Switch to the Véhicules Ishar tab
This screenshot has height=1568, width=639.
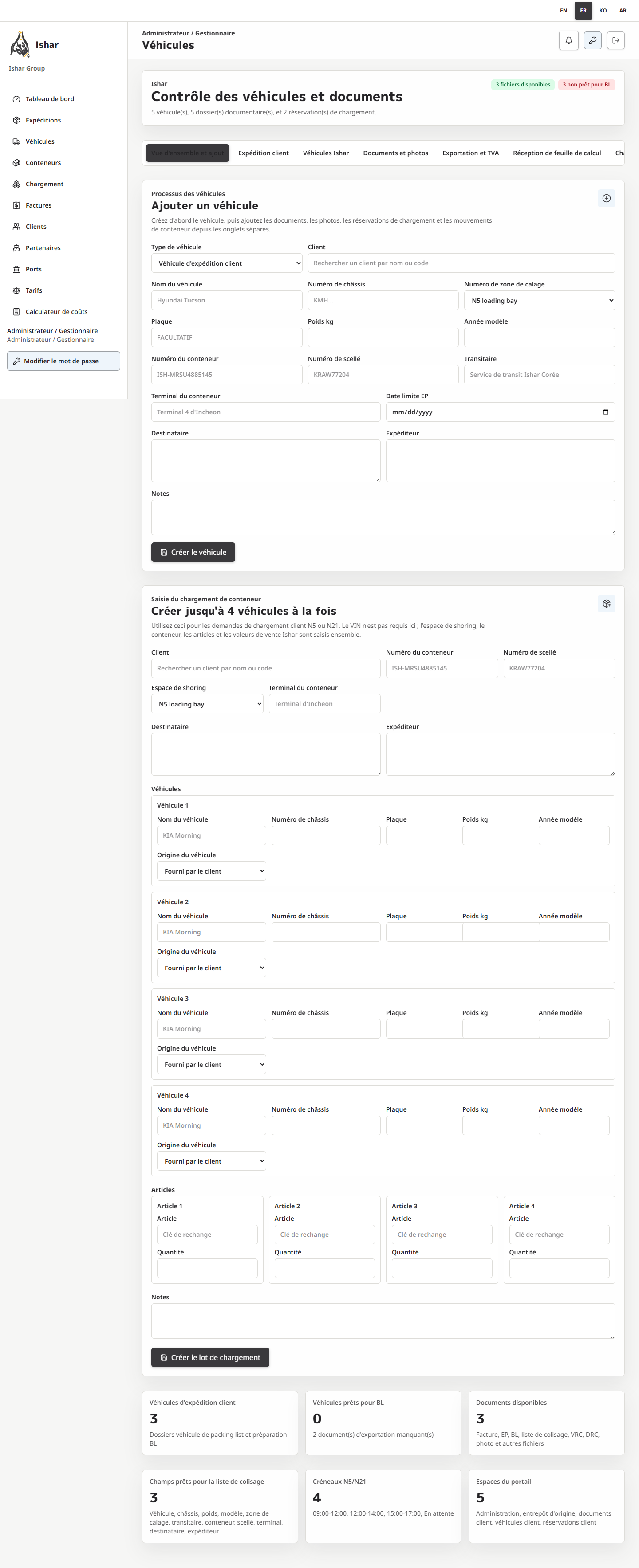326,153
